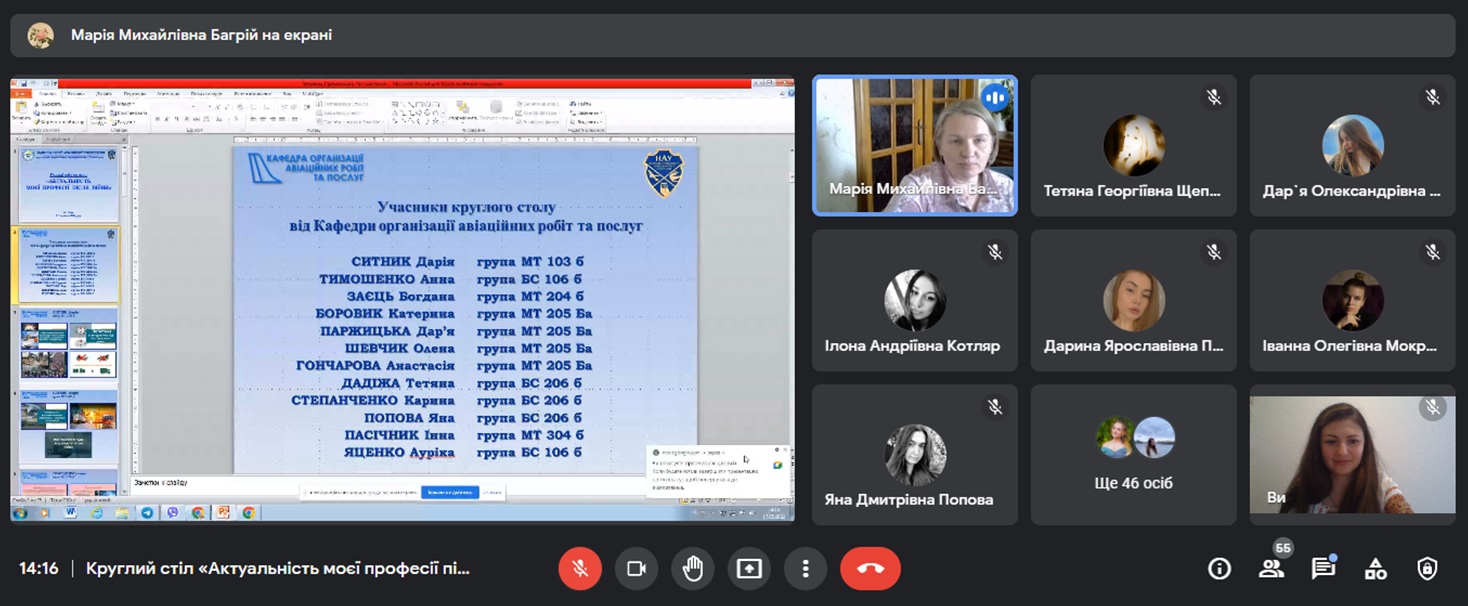
Task: Open the chat messages panel
Action: (x=1323, y=569)
